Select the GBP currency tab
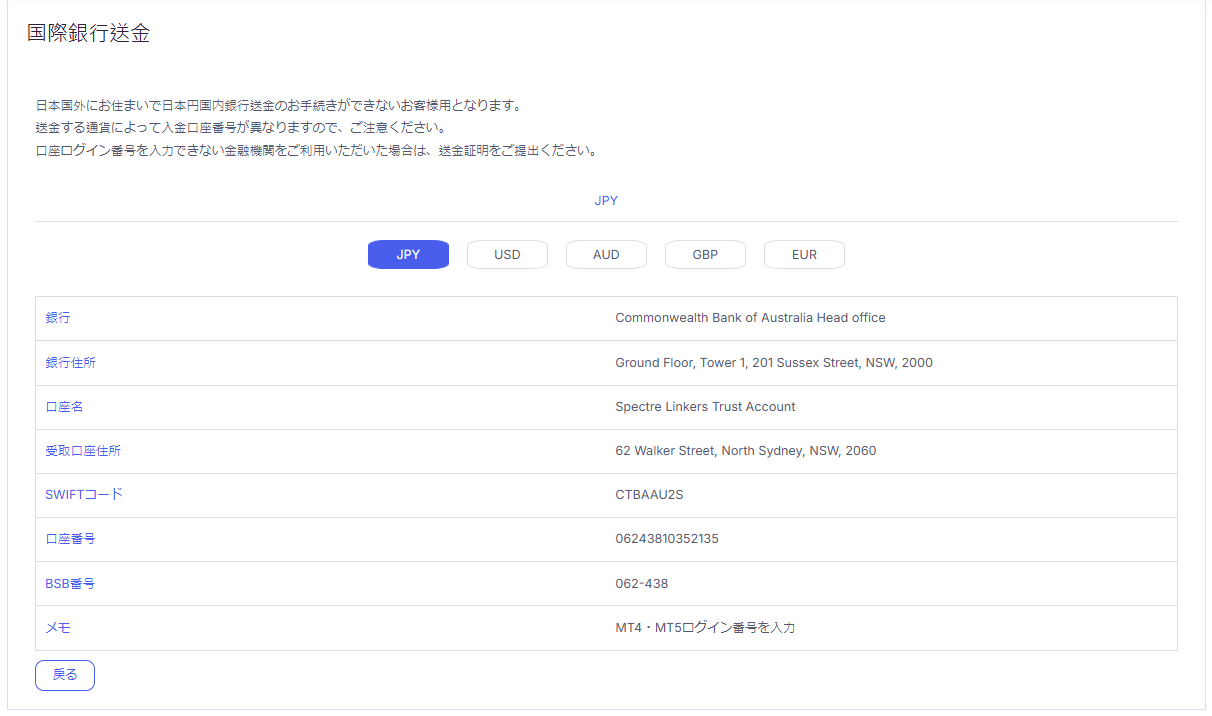The image size is (1212, 716). pos(705,255)
